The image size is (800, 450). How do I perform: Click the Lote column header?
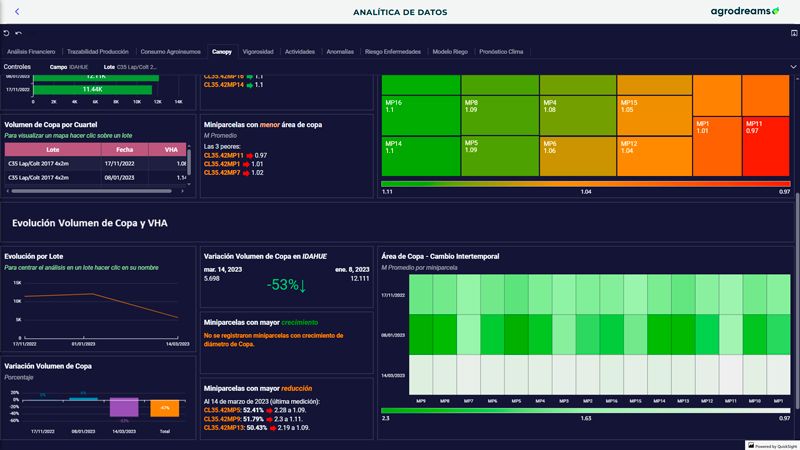(x=52, y=149)
